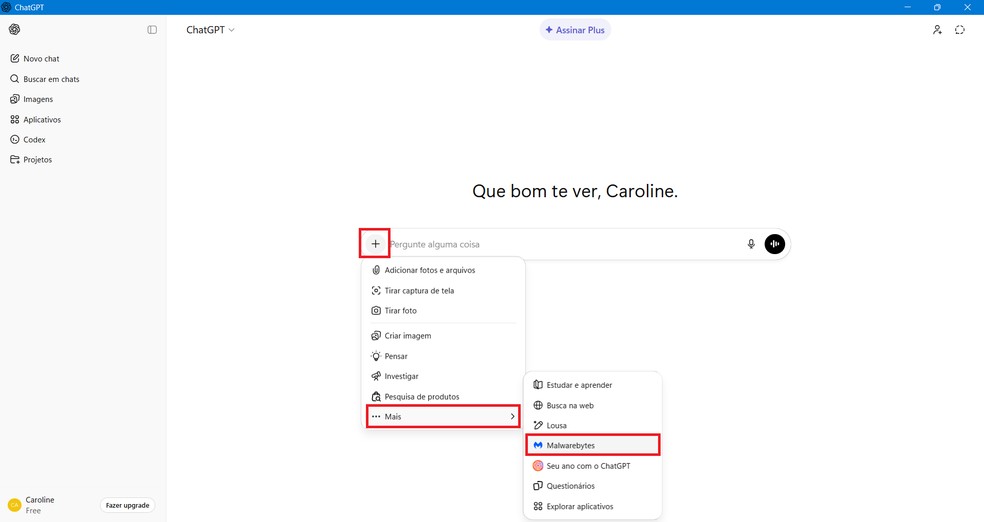The height and width of the screenshot is (522, 984).
Task: Select Tirar foto from the menu
Action: tap(443, 311)
